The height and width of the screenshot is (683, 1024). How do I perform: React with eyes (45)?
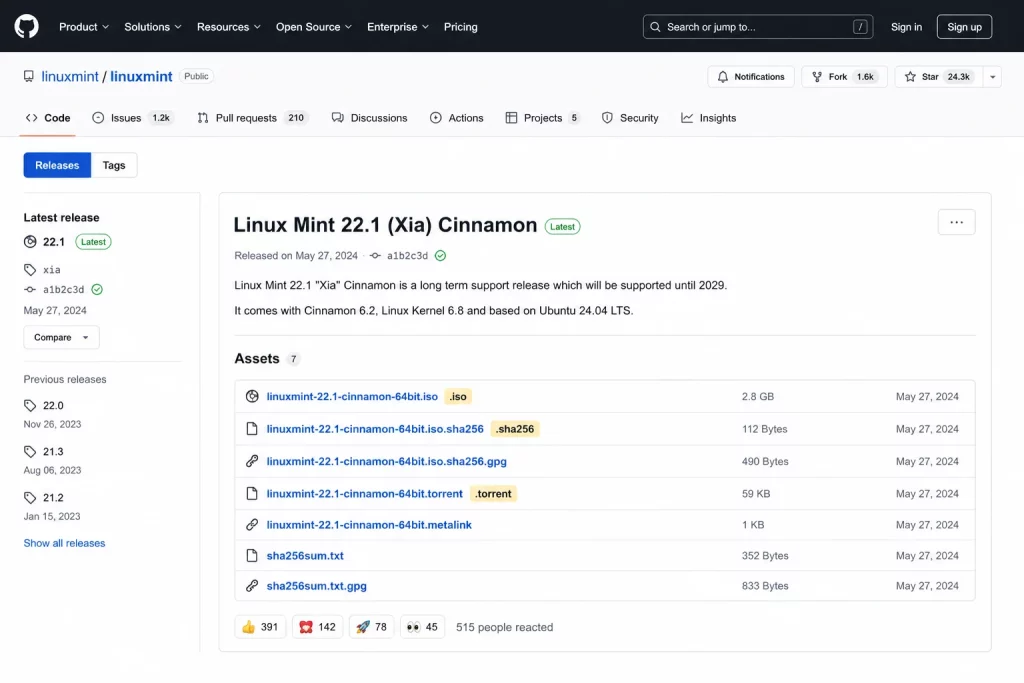pos(423,627)
